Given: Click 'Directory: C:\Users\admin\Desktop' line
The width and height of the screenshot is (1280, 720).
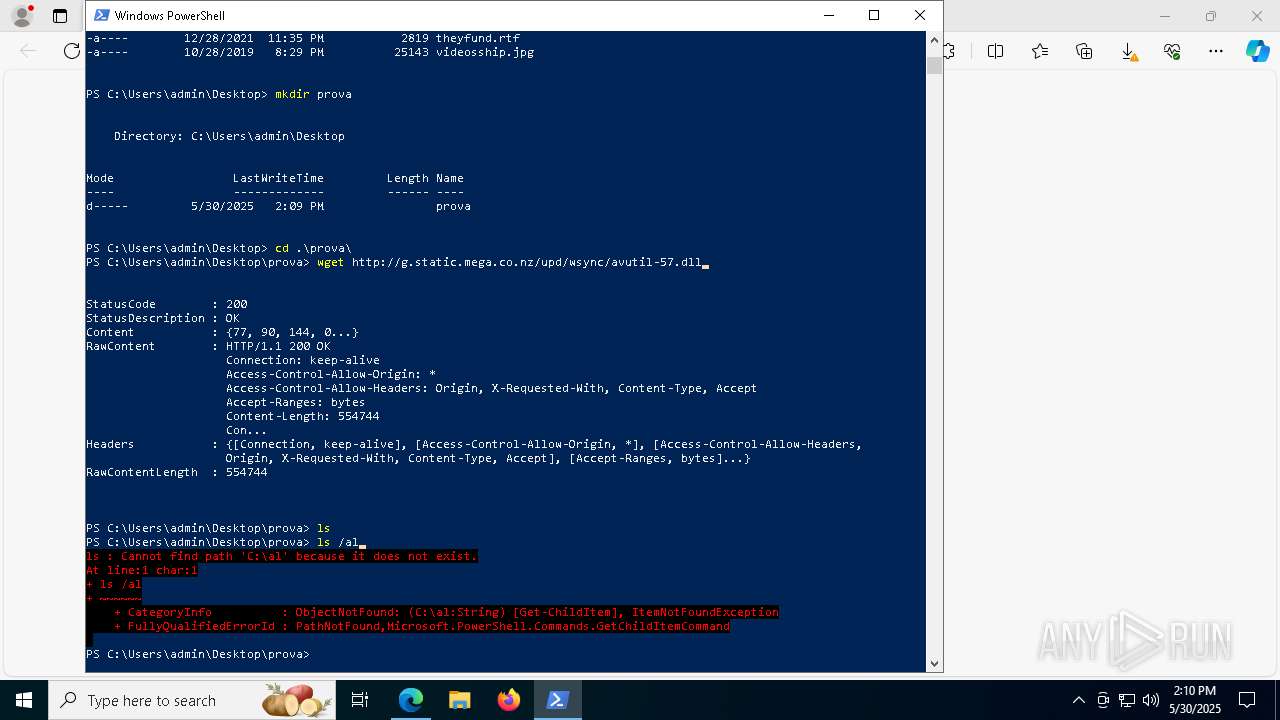Looking at the screenshot, I should pos(229,136).
